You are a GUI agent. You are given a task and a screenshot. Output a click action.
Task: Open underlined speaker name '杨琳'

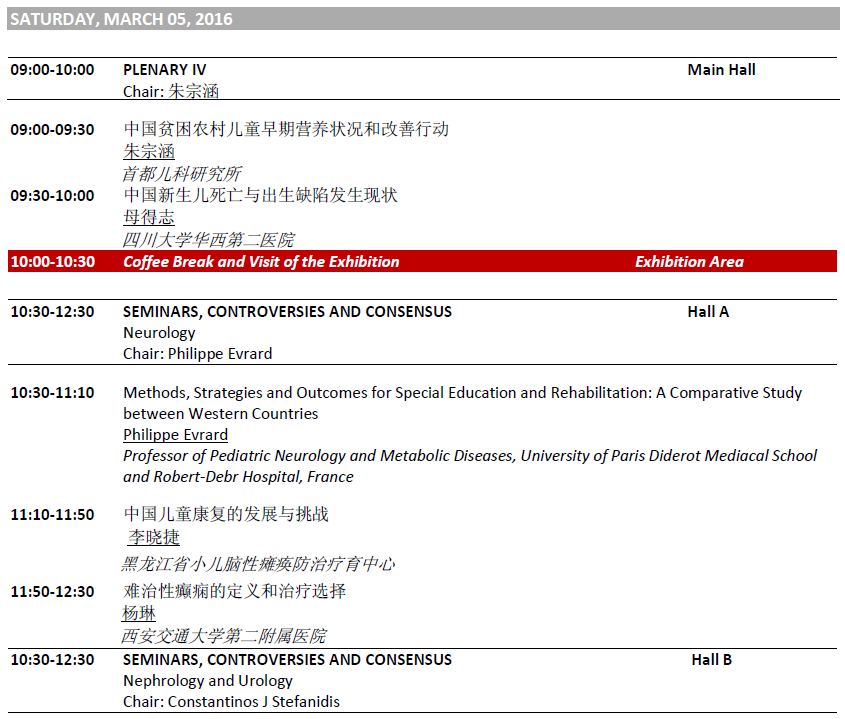tap(139, 613)
